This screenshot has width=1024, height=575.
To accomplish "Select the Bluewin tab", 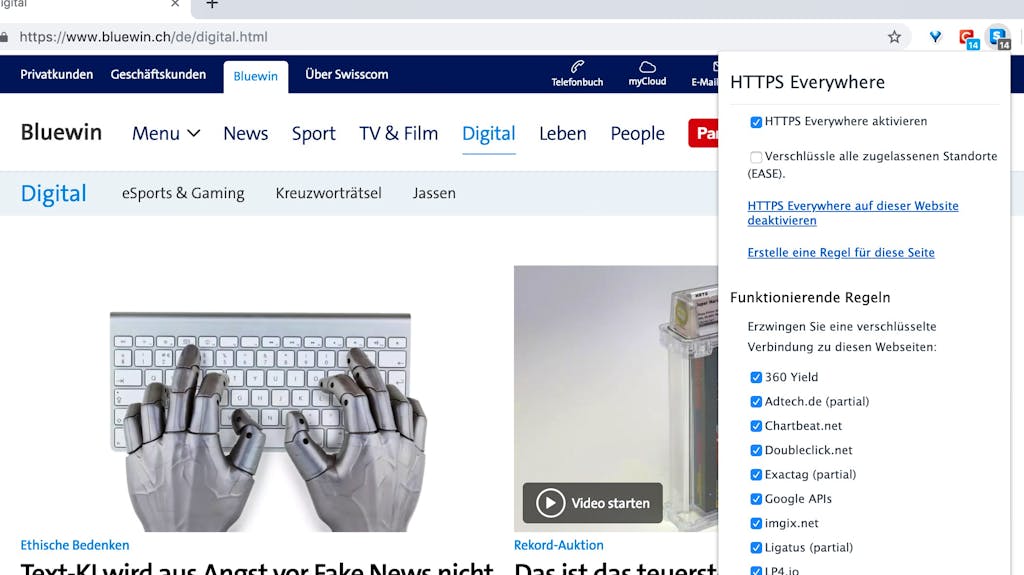I will [x=255, y=76].
